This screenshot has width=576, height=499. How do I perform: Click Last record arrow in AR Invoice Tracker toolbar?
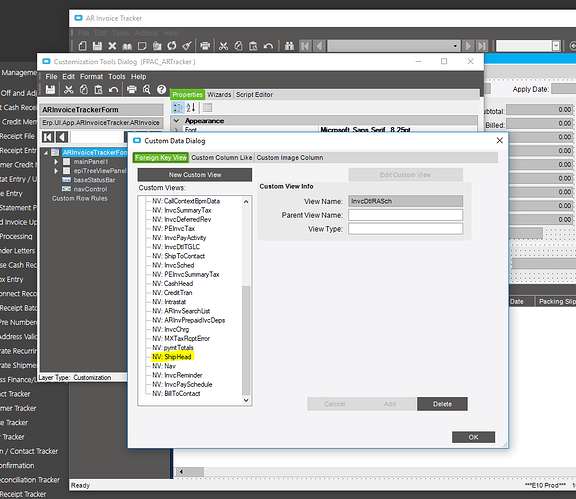pyautogui.click(x=482, y=46)
